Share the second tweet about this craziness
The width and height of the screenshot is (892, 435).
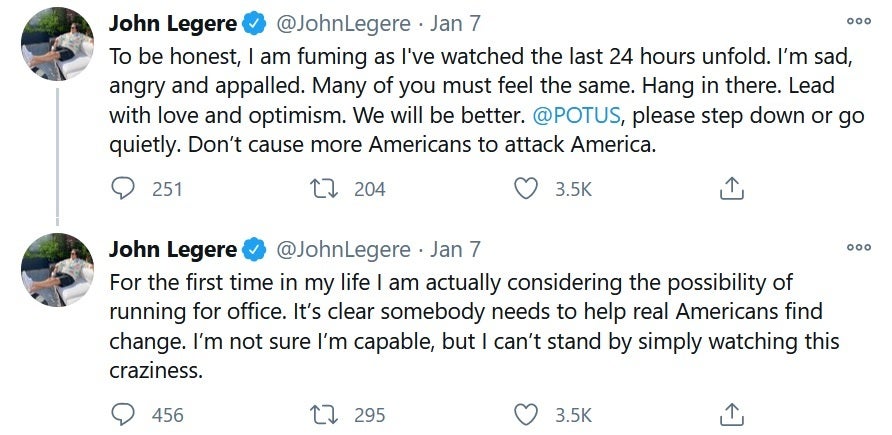(x=731, y=413)
